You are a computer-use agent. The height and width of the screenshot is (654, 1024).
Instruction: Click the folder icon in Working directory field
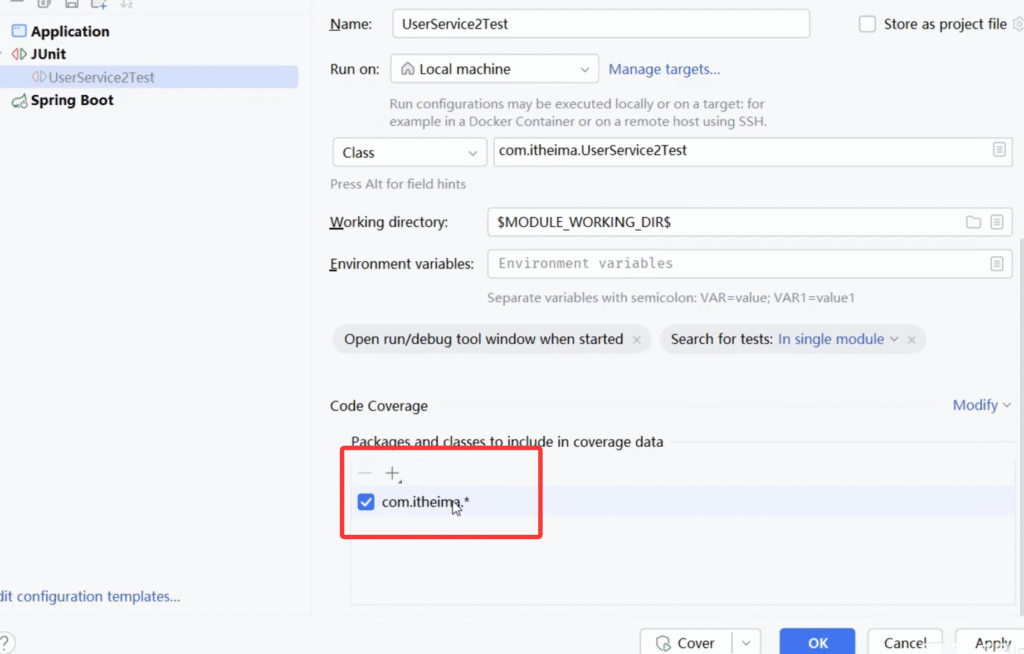972,222
